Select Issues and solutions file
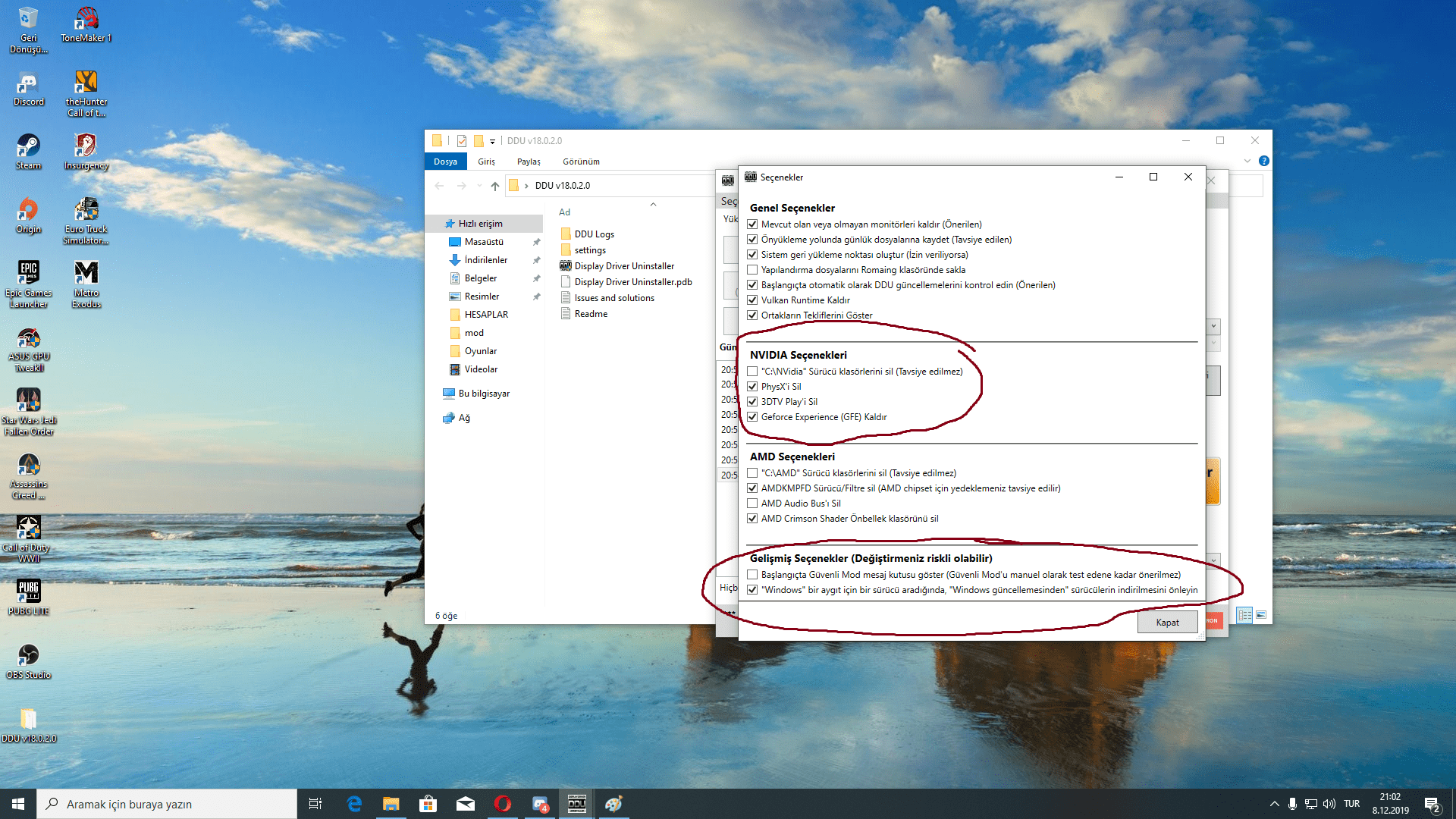 tap(614, 298)
